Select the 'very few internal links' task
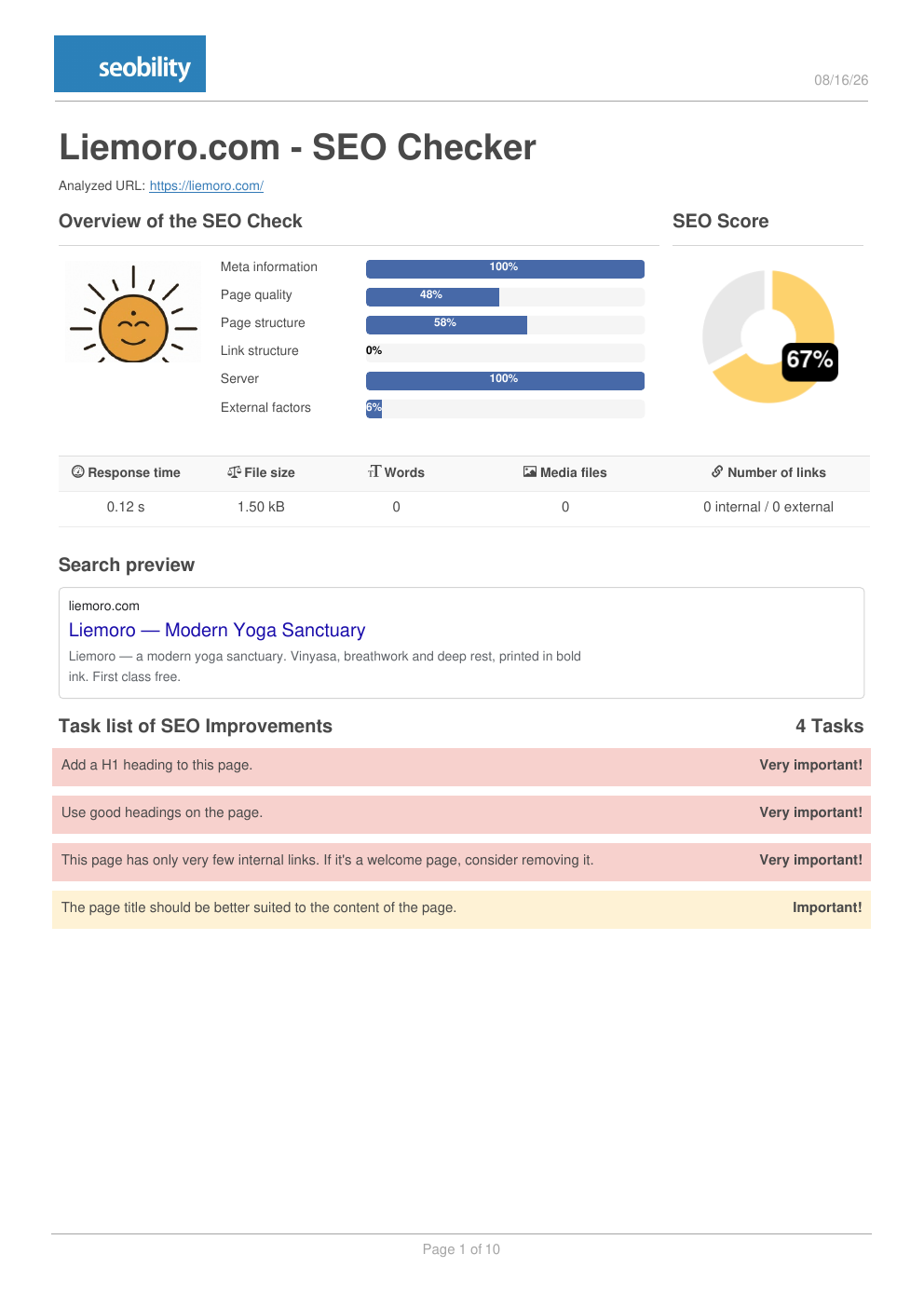 (x=461, y=861)
